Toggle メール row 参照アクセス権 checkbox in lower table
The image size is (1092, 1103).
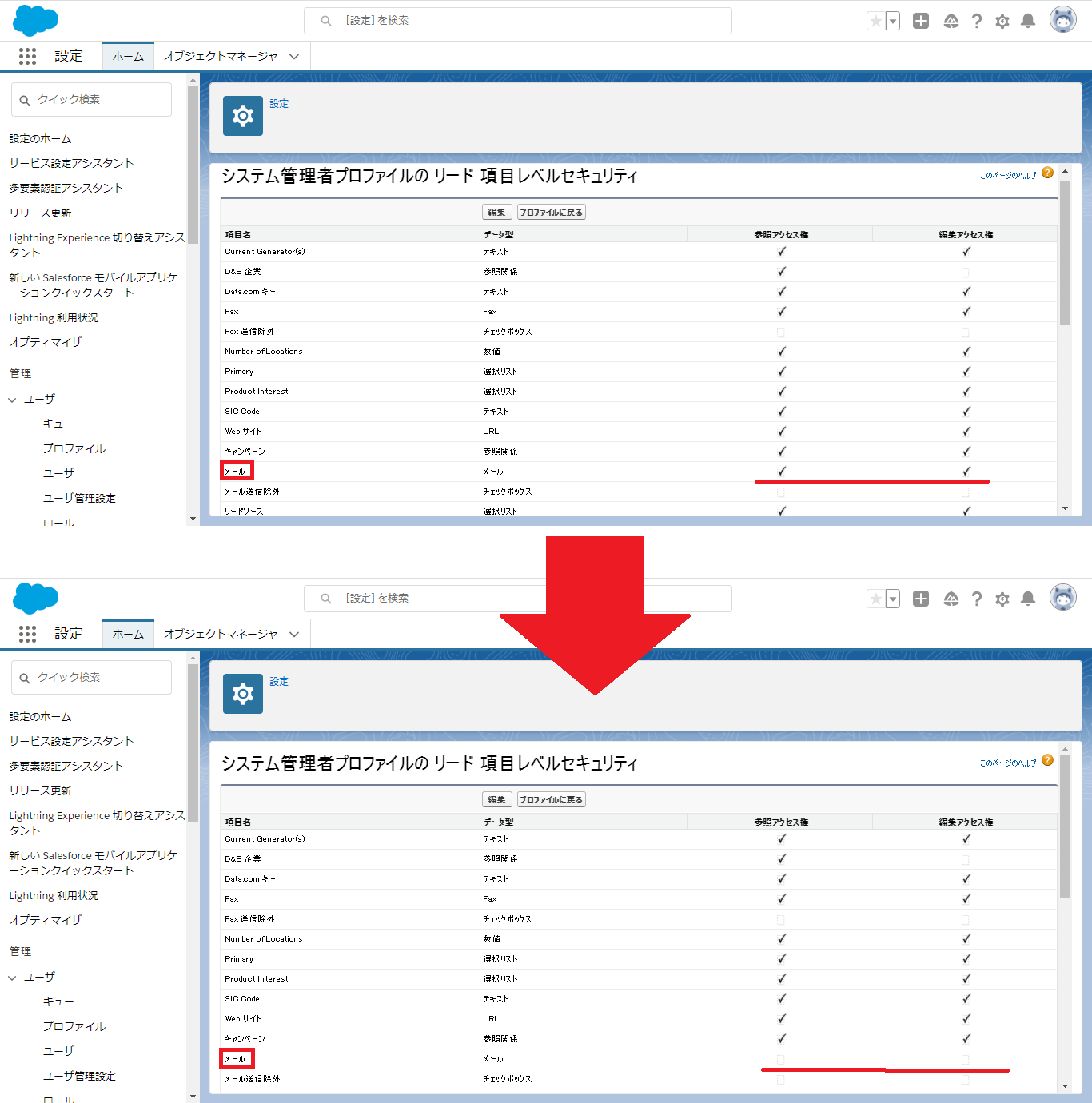781,1059
